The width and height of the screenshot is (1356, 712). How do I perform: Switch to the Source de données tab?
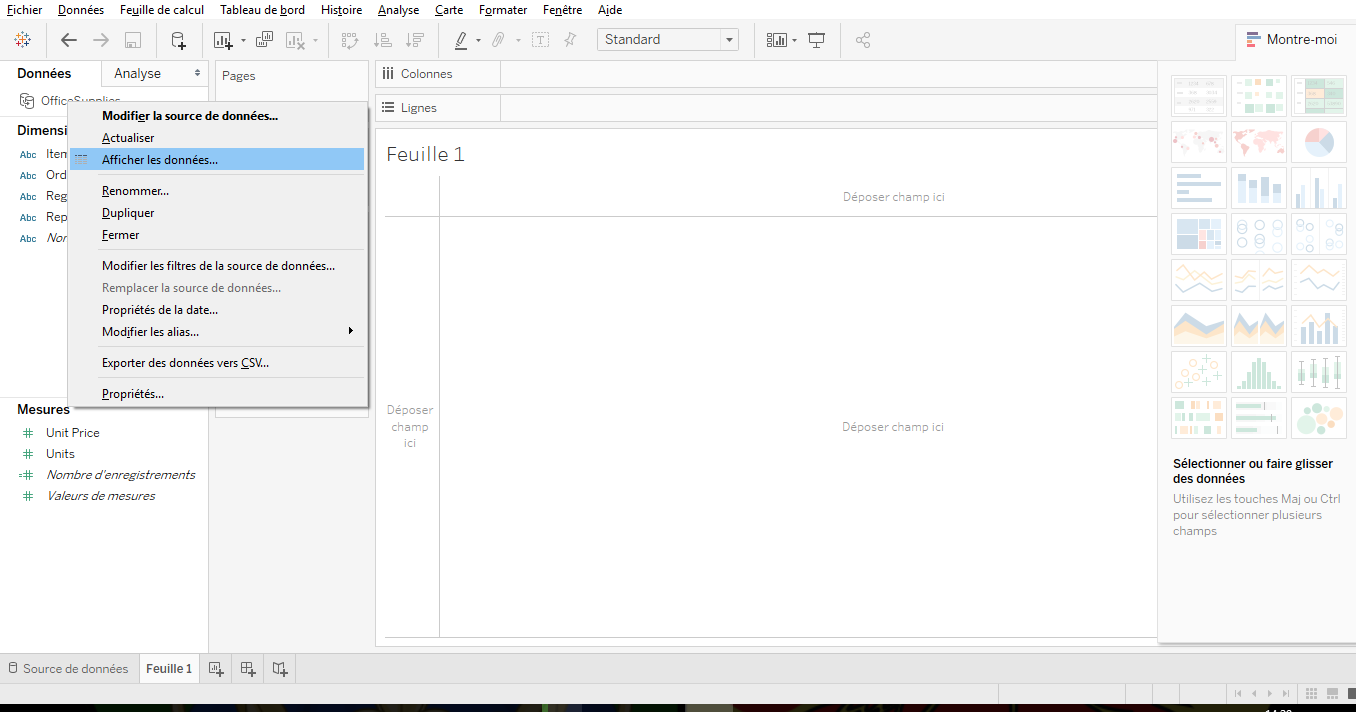coord(67,669)
